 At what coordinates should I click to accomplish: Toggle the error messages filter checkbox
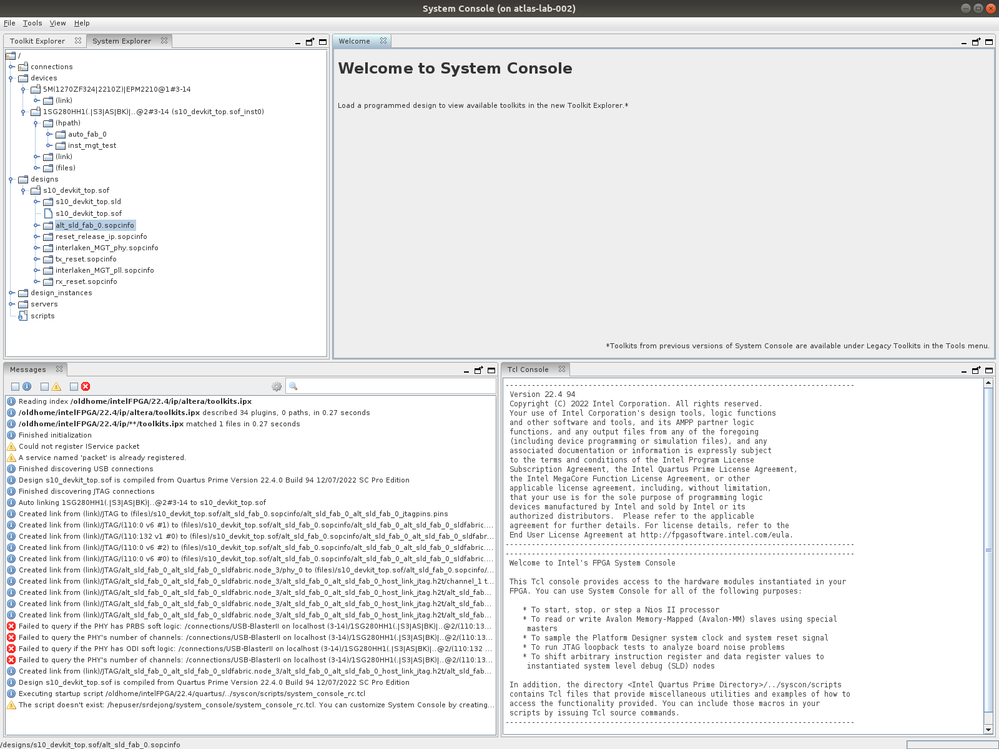pos(74,387)
